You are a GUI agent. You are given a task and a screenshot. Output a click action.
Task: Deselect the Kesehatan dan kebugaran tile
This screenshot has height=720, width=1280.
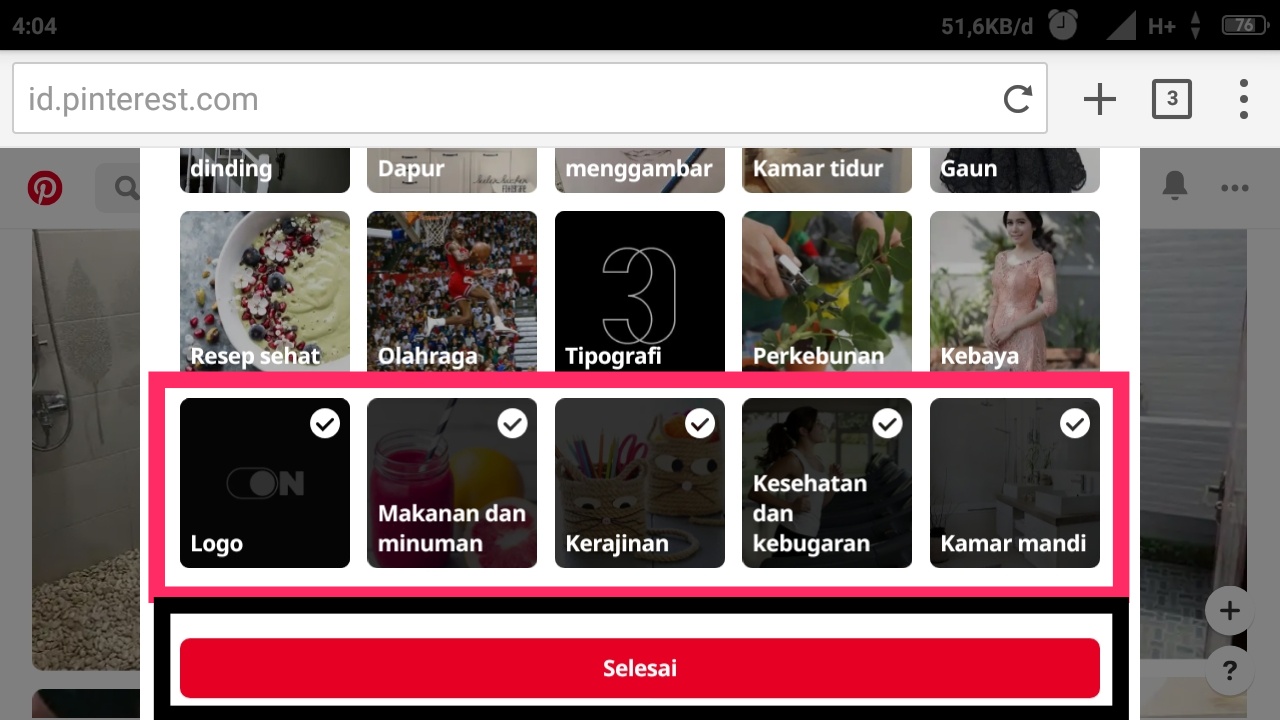pos(827,483)
